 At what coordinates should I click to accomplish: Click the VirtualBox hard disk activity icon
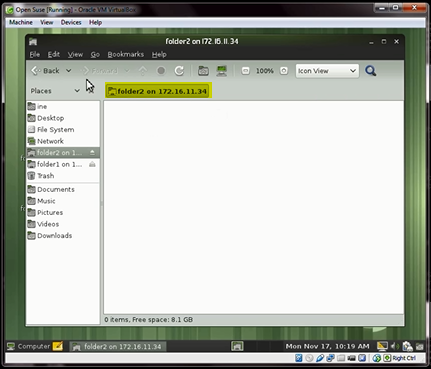(x=299, y=358)
